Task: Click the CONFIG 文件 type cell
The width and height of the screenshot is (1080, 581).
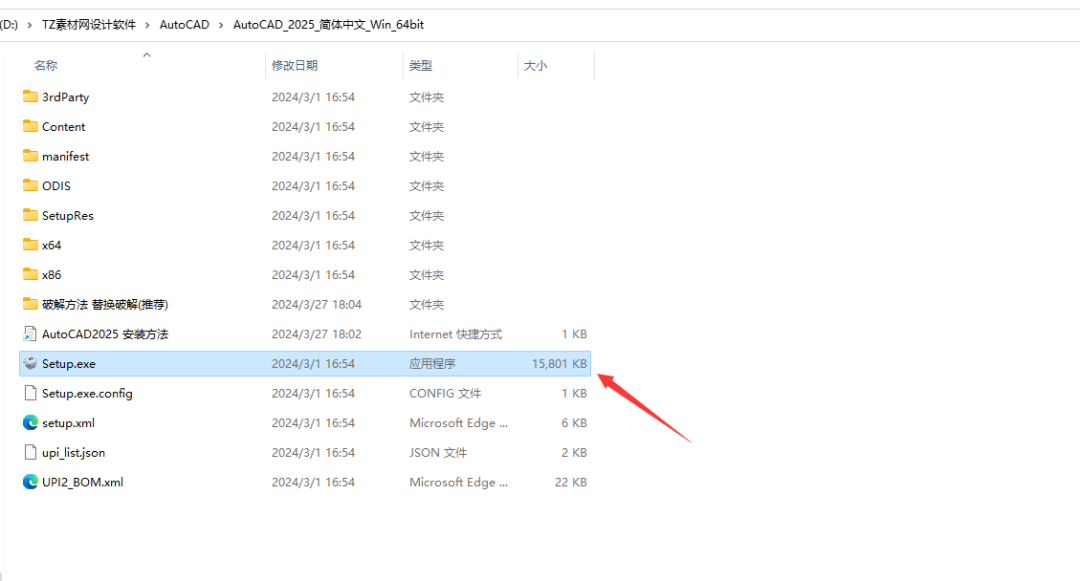Action: coord(445,393)
